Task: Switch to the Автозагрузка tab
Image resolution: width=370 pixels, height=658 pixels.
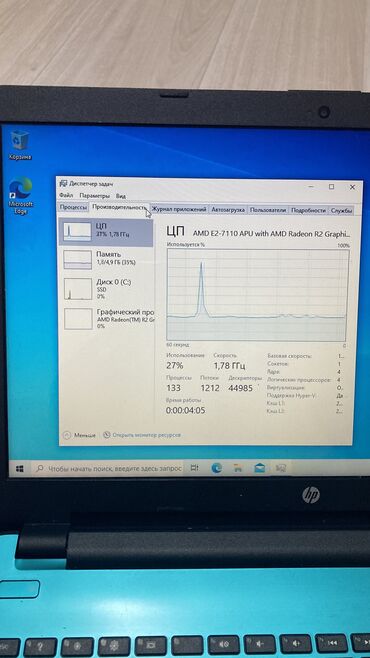Action: coord(228,209)
